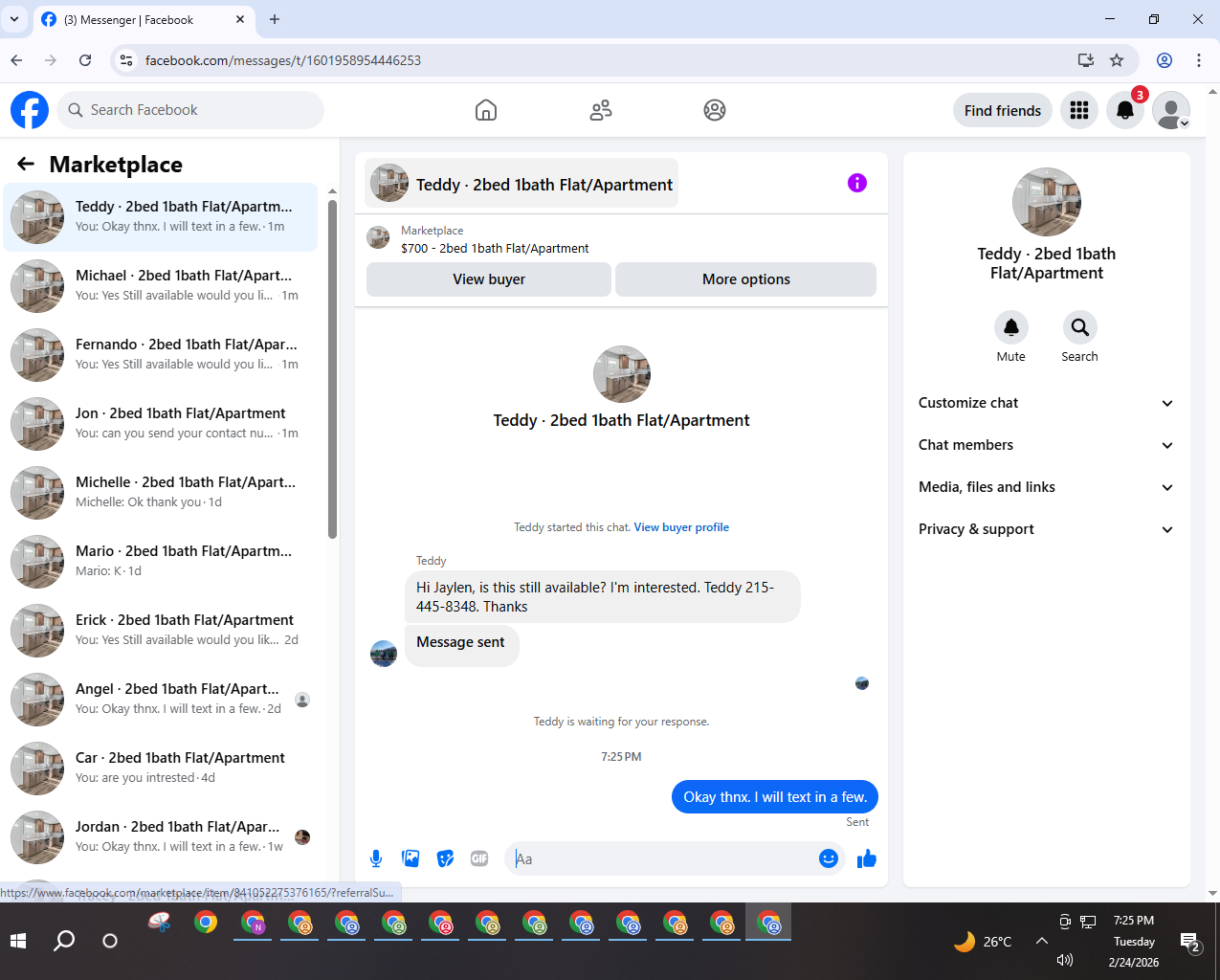Image resolution: width=1220 pixels, height=980 pixels.
Task: Go back using Marketplace back arrow
Action: click(x=26, y=164)
